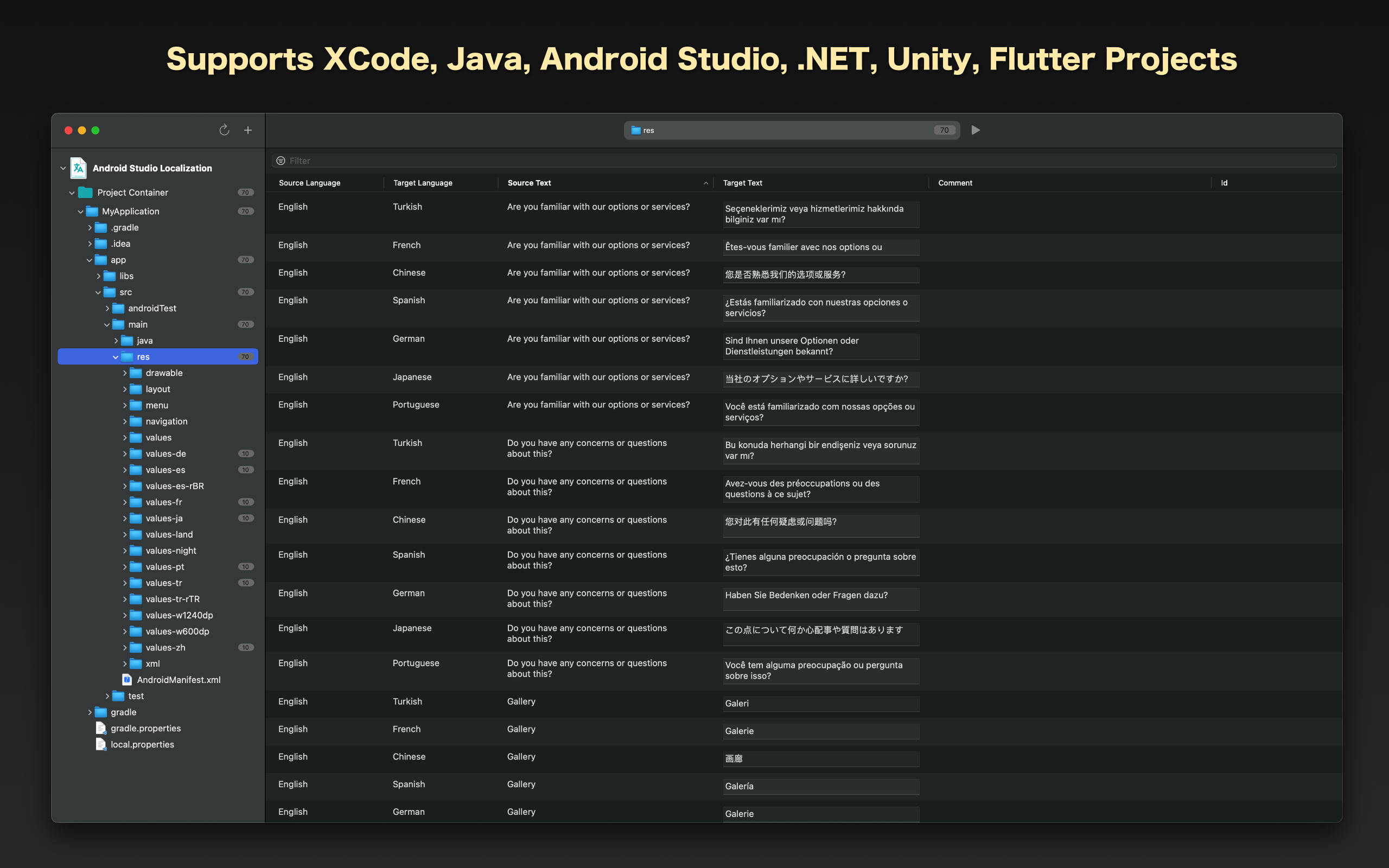Click the Filter input field
Image resolution: width=1389 pixels, height=868 pixels.
804,161
